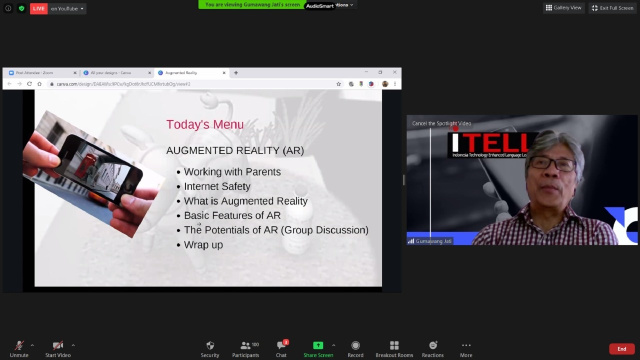
Task: Open a new browser tab
Action: click(236, 73)
